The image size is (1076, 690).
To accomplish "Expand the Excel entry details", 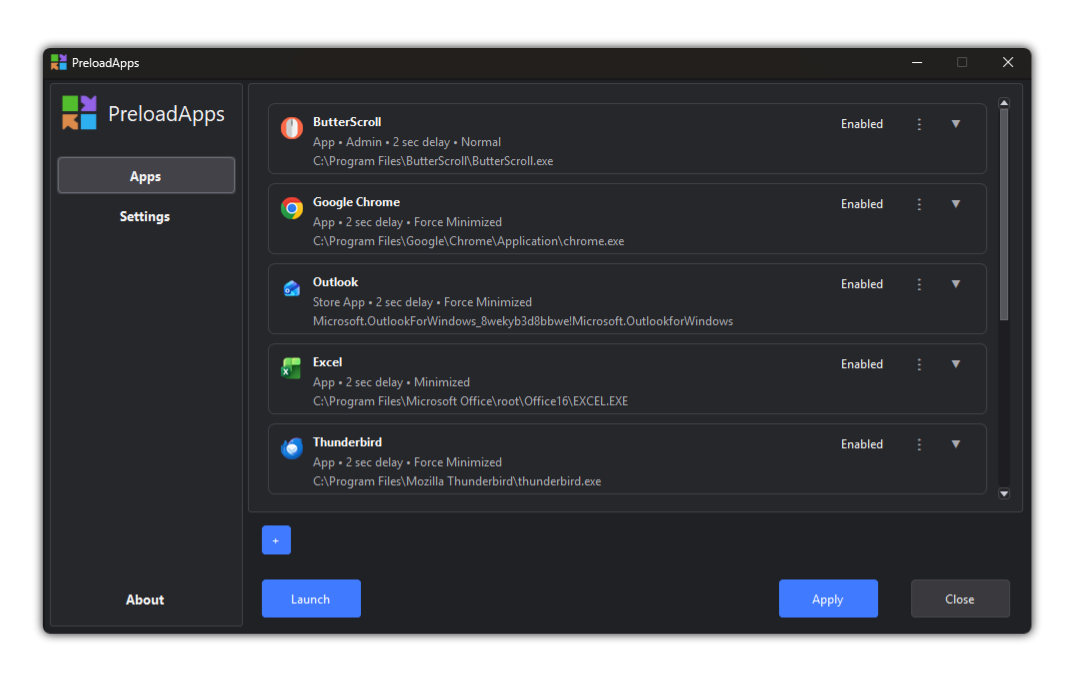I will coord(956,364).
